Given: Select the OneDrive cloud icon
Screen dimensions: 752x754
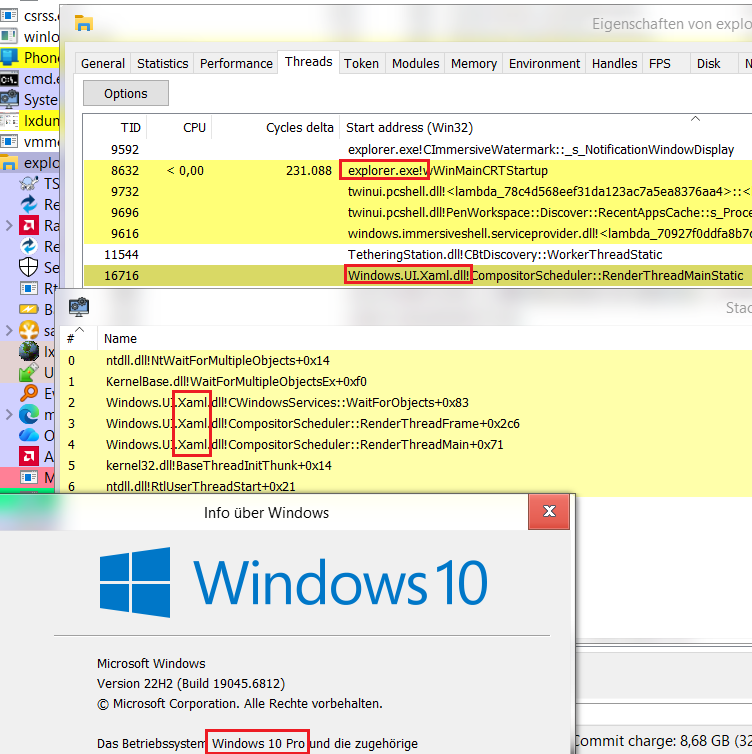Looking at the screenshot, I should [28, 435].
